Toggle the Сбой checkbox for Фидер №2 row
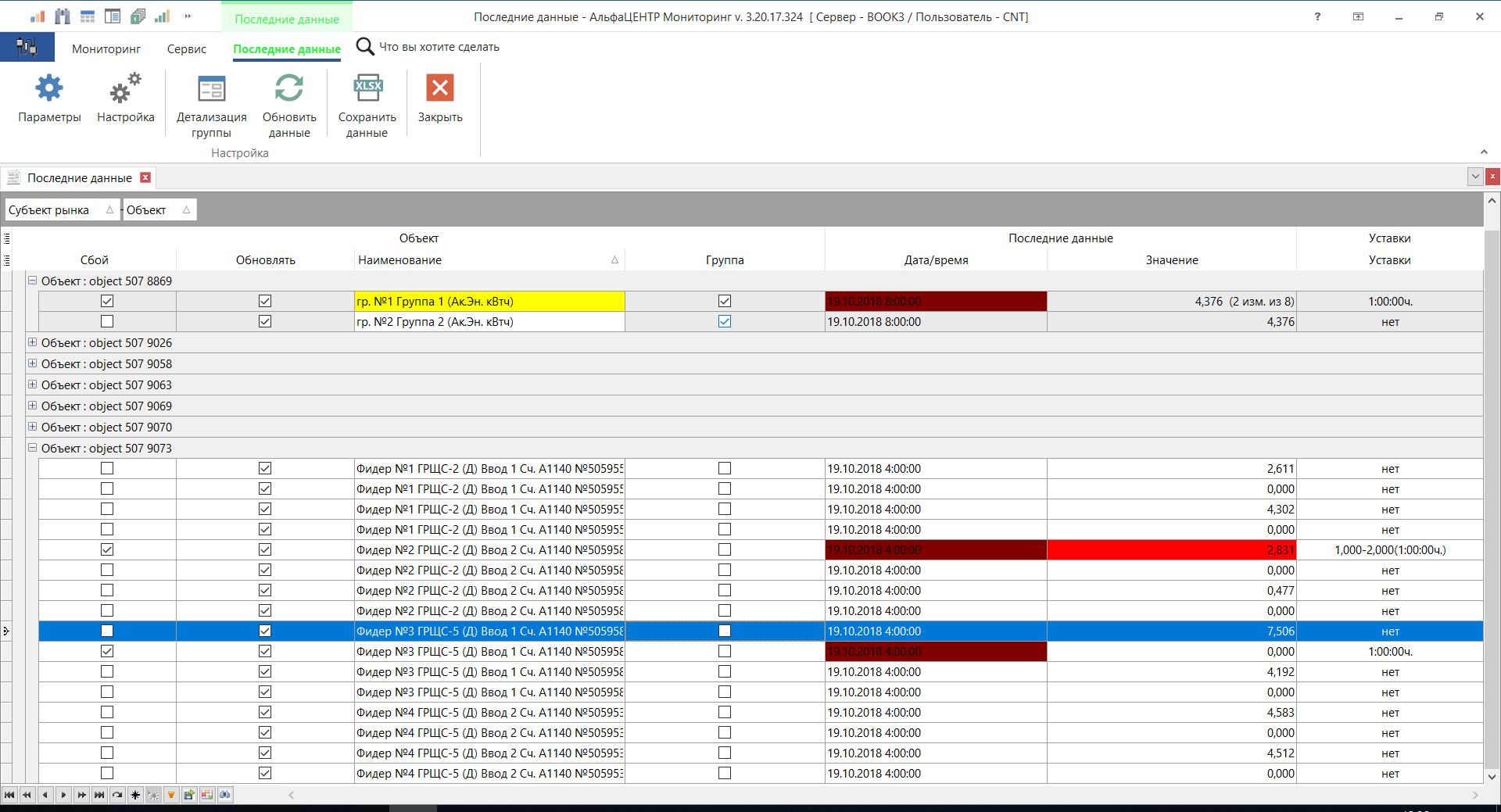Screen dimensions: 1501x812 click(x=106, y=549)
